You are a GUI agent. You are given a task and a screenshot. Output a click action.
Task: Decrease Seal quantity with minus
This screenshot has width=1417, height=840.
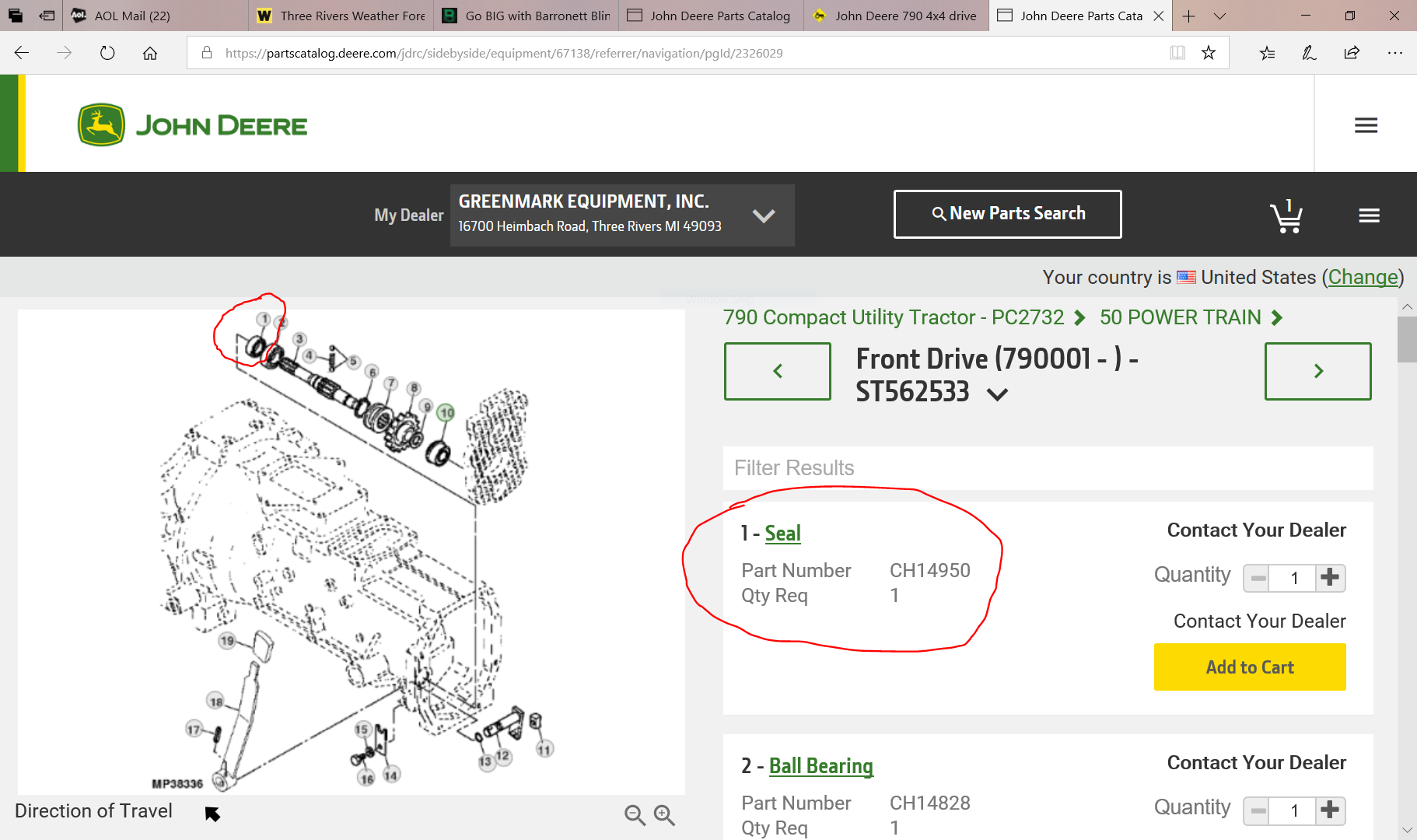click(x=1257, y=578)
